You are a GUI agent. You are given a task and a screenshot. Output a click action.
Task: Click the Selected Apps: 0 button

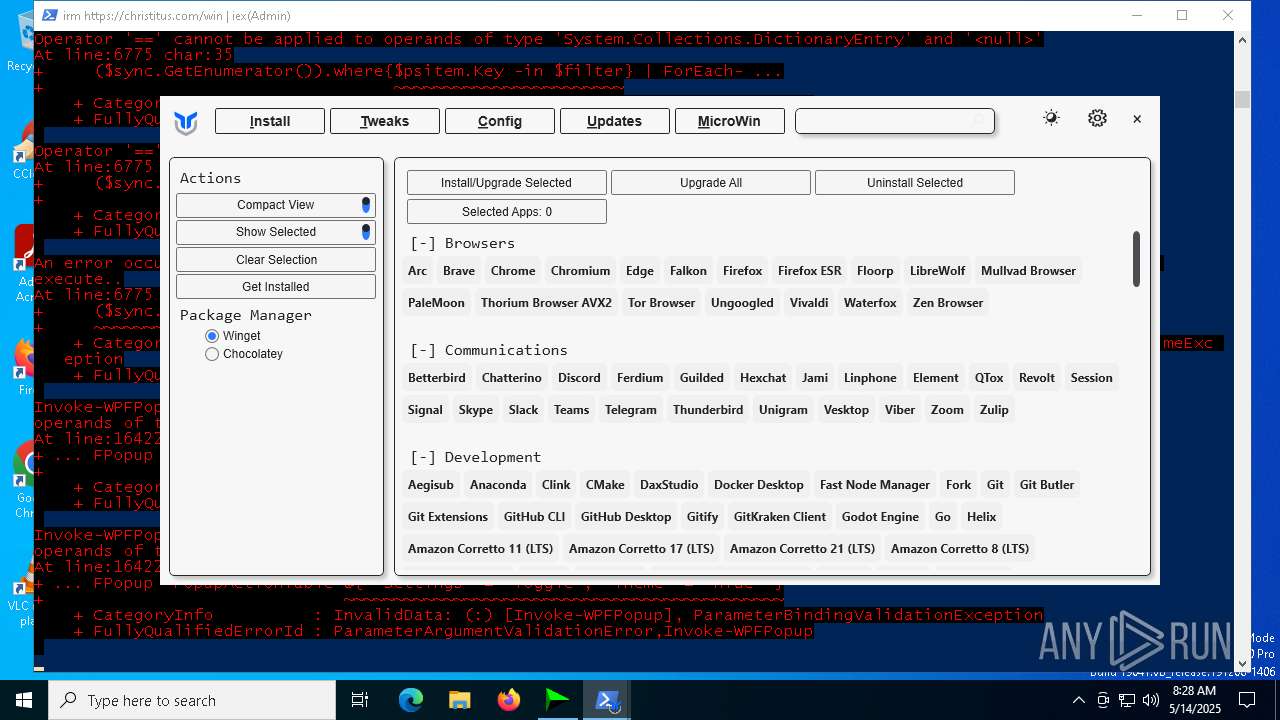tap(506, 212)
